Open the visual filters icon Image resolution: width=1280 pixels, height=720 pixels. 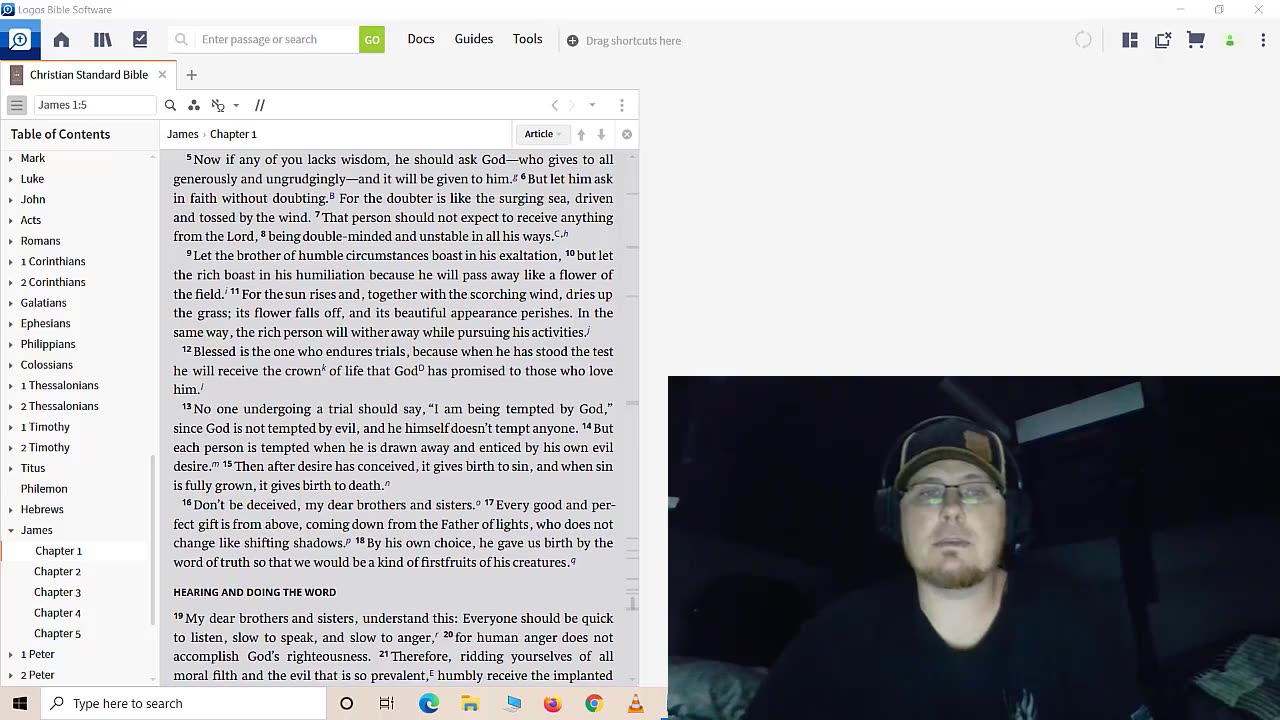[194, 105]
